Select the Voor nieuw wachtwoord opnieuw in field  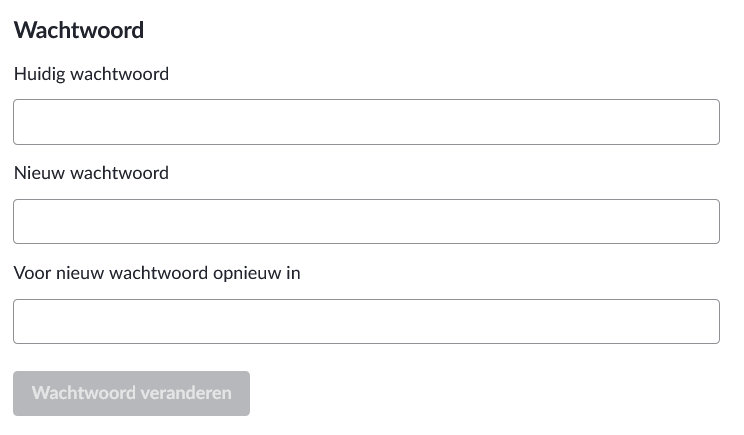pyautogui.click(x=366, y=322)
